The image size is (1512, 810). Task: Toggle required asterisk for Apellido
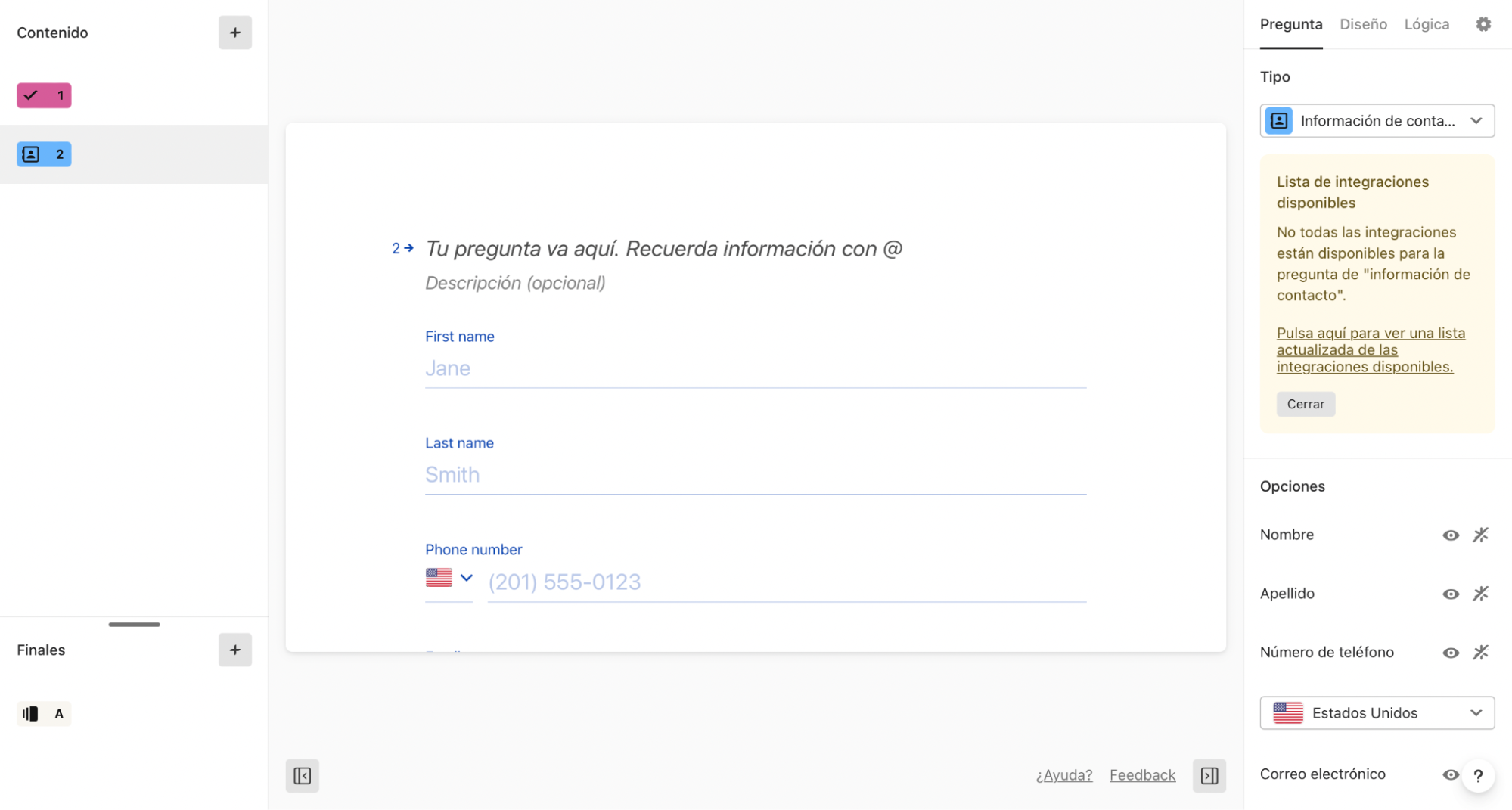click(1480, 594)
